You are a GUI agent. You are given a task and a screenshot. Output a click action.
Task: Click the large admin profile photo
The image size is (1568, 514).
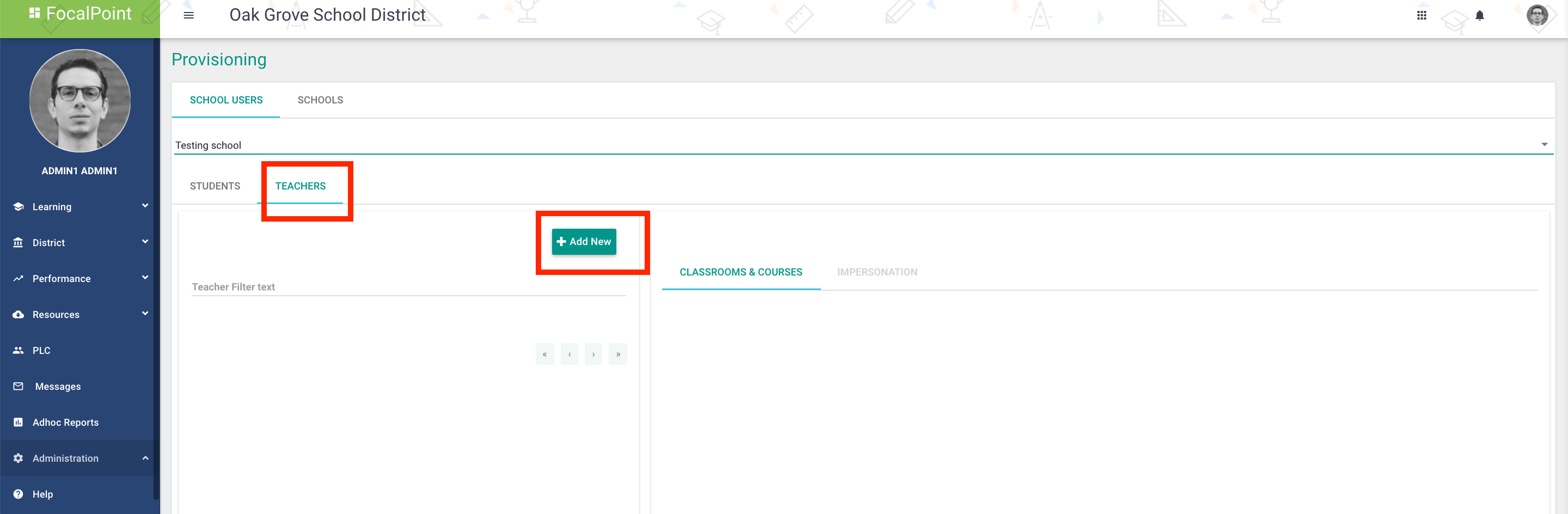tap(79, 101)
